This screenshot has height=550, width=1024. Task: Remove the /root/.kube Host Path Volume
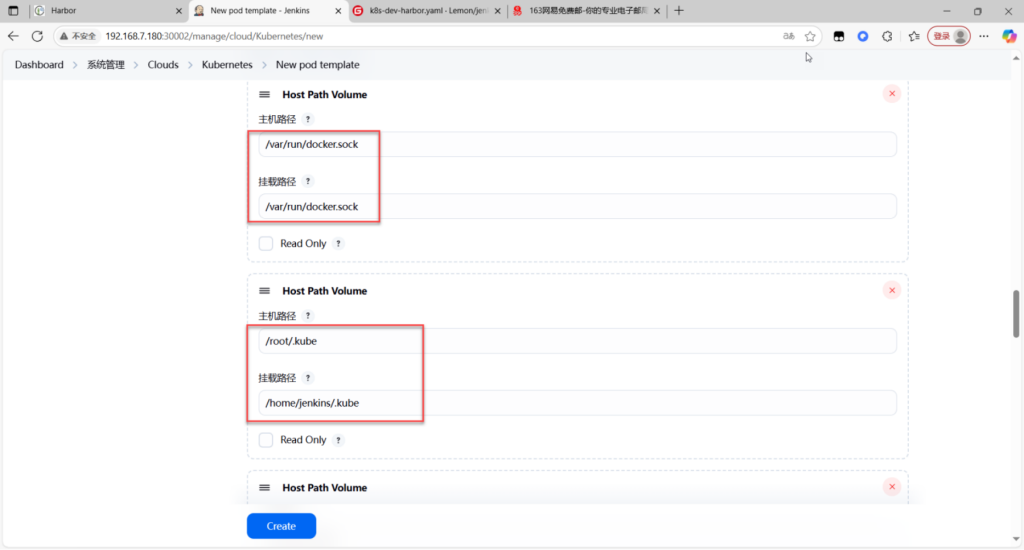pos(891,291)
